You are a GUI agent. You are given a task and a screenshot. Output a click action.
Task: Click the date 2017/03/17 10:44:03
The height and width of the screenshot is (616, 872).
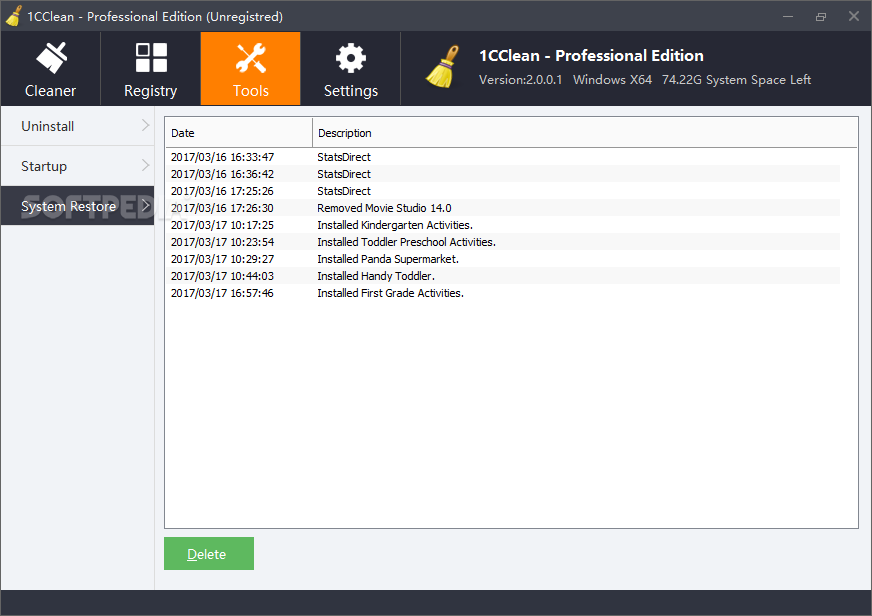pyautogui.click(x=222, y=276)
